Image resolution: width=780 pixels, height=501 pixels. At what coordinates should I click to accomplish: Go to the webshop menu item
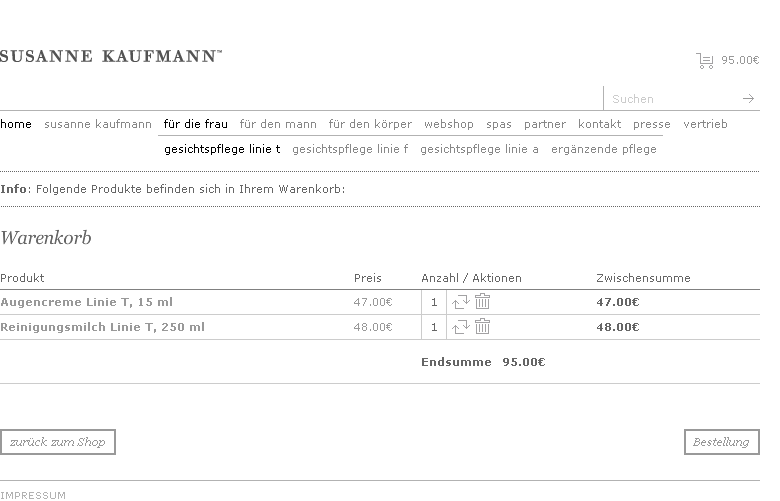click(449, 124)
